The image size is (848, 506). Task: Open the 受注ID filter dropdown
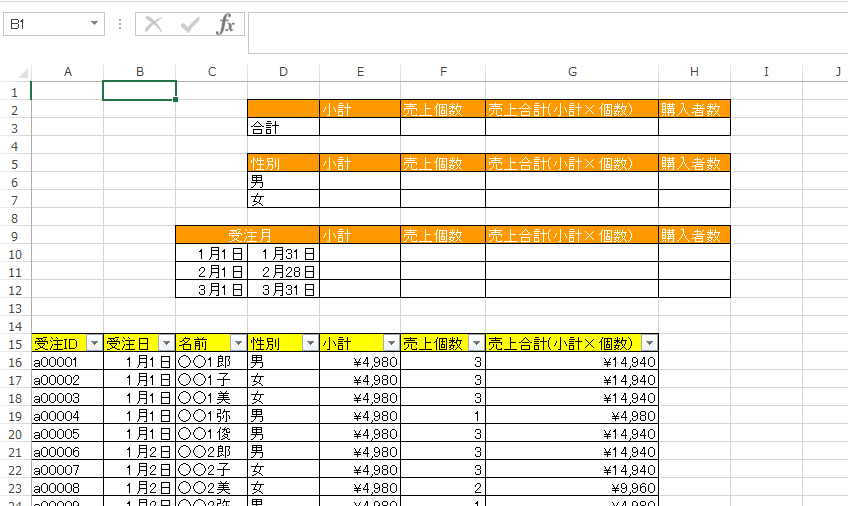[x=94, y=343]
